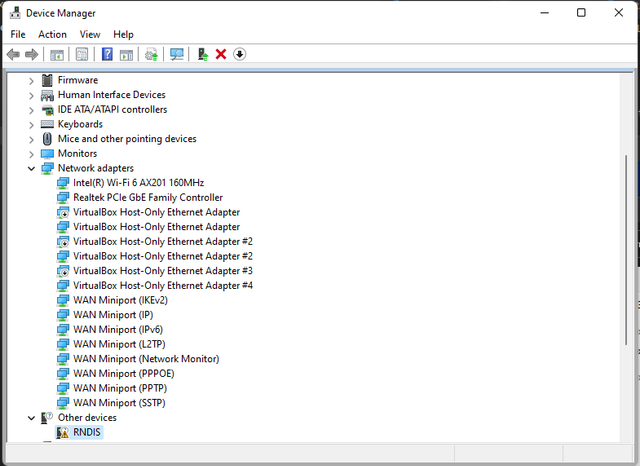This screenshot has width=640, height=466.
Task: Select the RNDIS device under Other devices
Action: coord(87,433)
